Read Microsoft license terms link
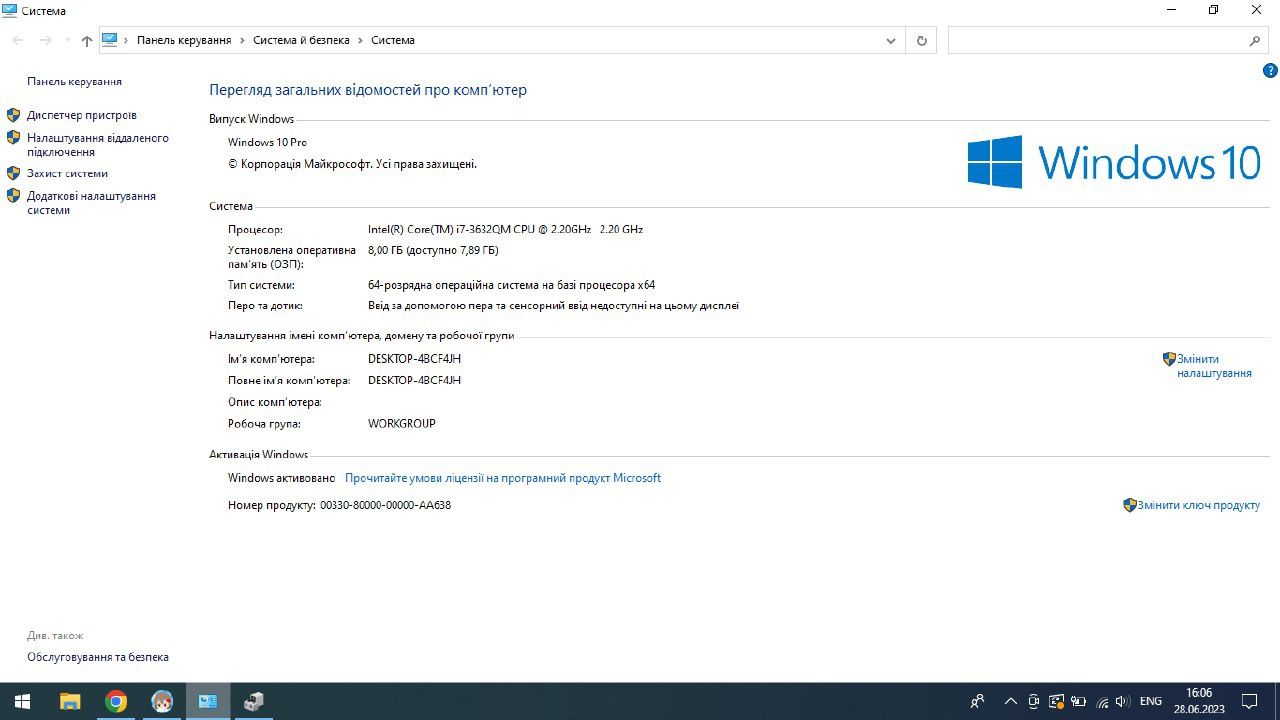Screen dimensions: 1280x720 pyautogui.click(x=503, y=478)
